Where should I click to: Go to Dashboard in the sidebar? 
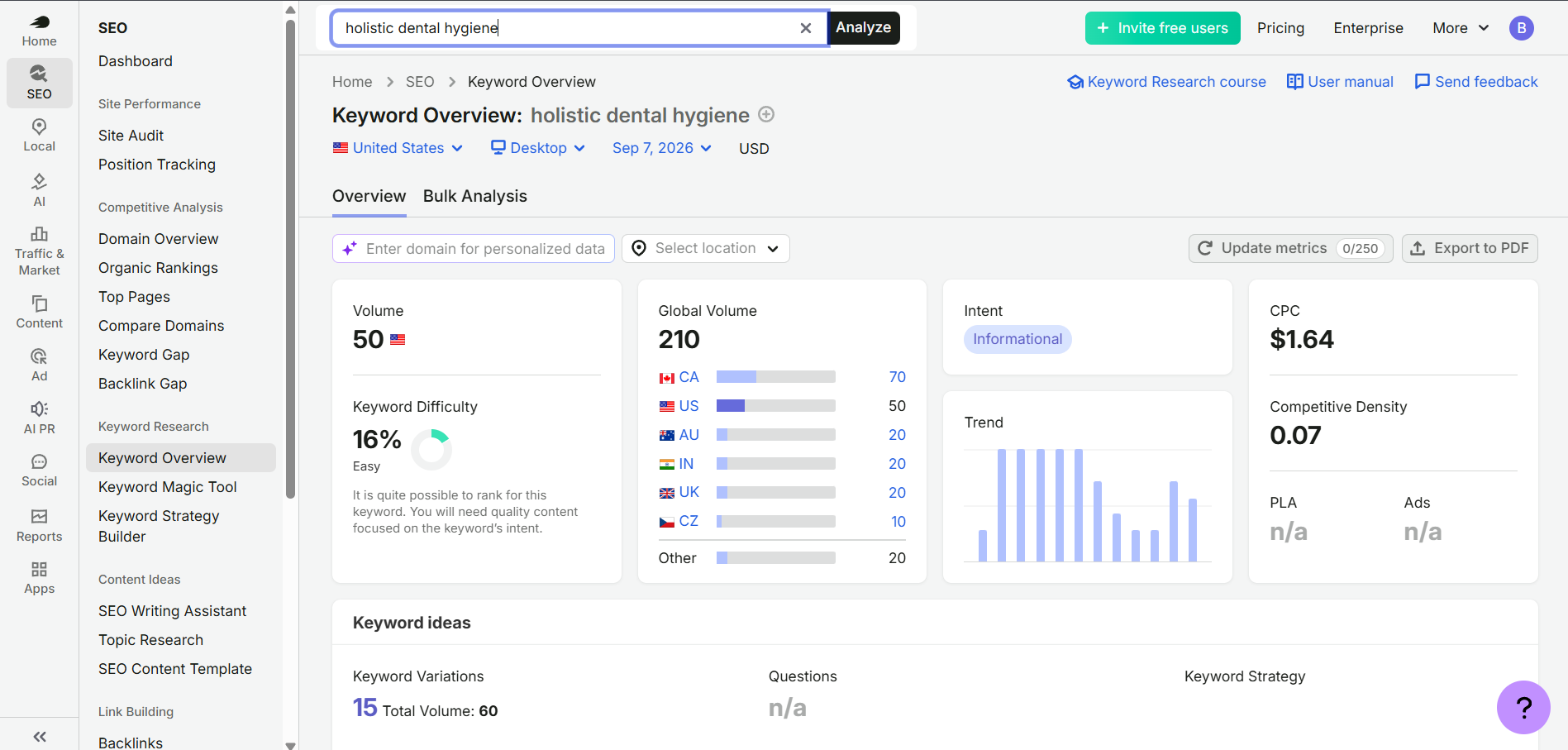[136, 61]
